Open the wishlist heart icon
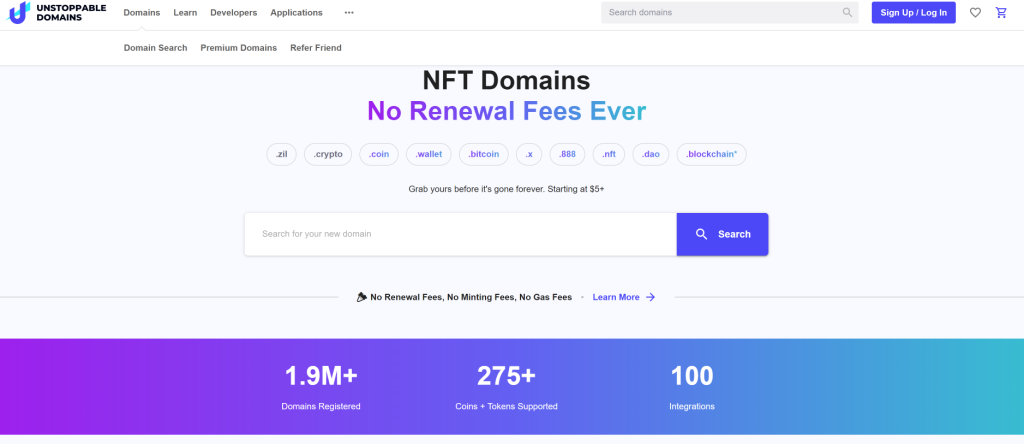1024x444 pixels. (x=976, y=13)
